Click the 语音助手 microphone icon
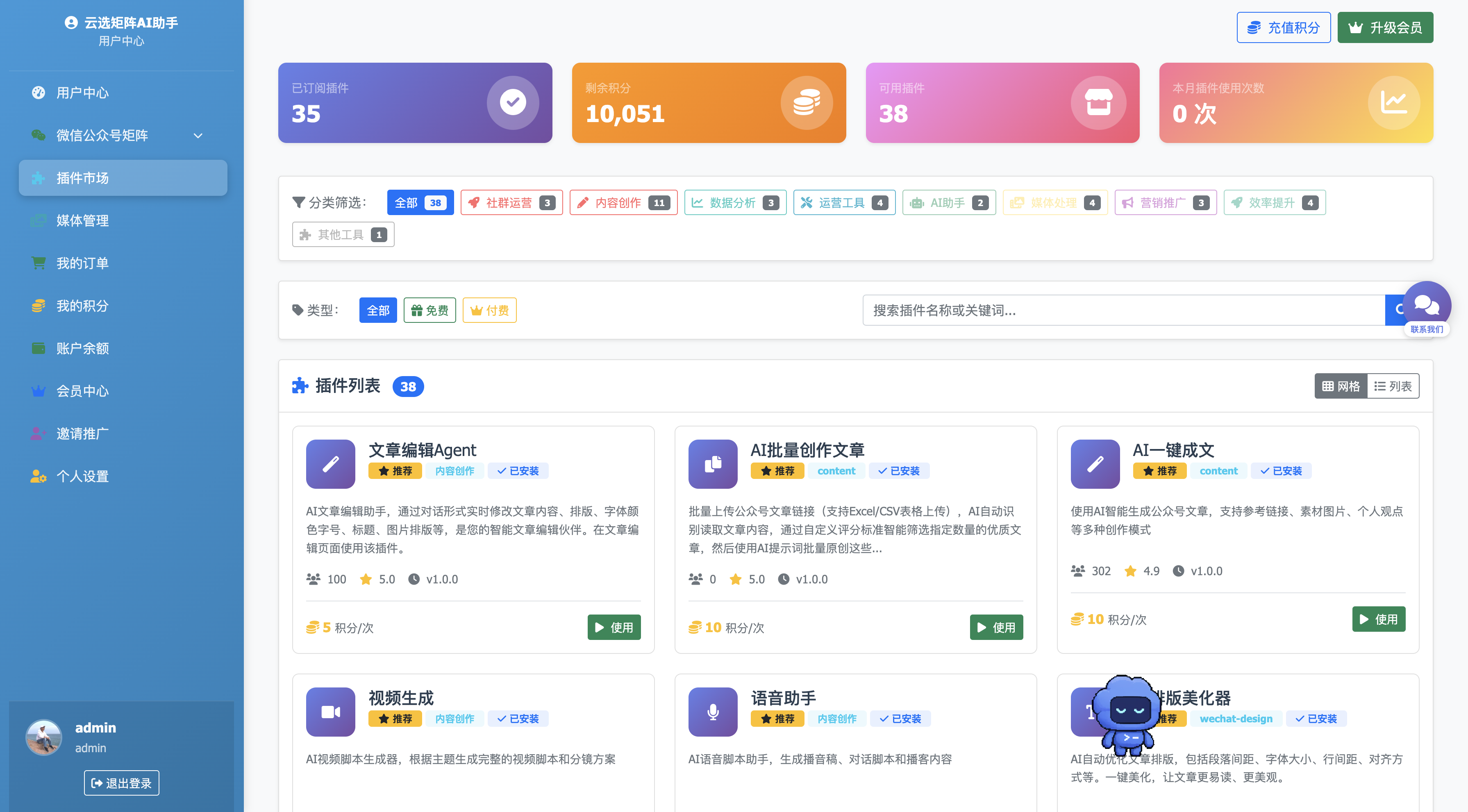Screen dimensions: 1468x812 coord(712,712)
